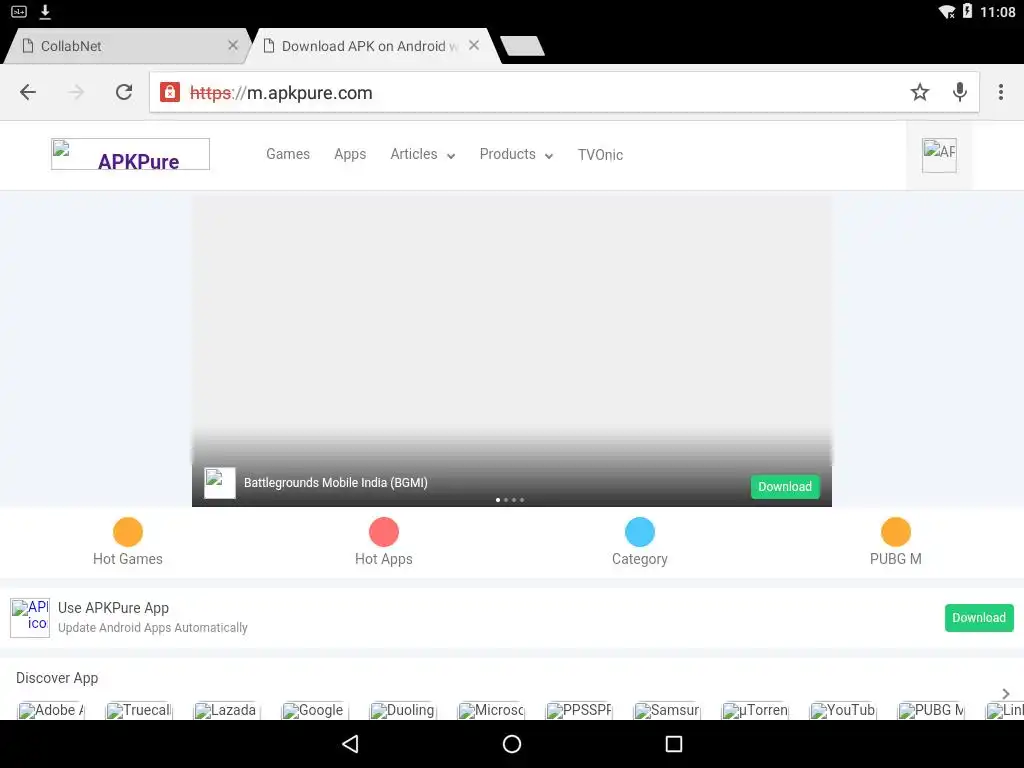
Task: Click the Use APKPure App text
Action: click(114, 607)
